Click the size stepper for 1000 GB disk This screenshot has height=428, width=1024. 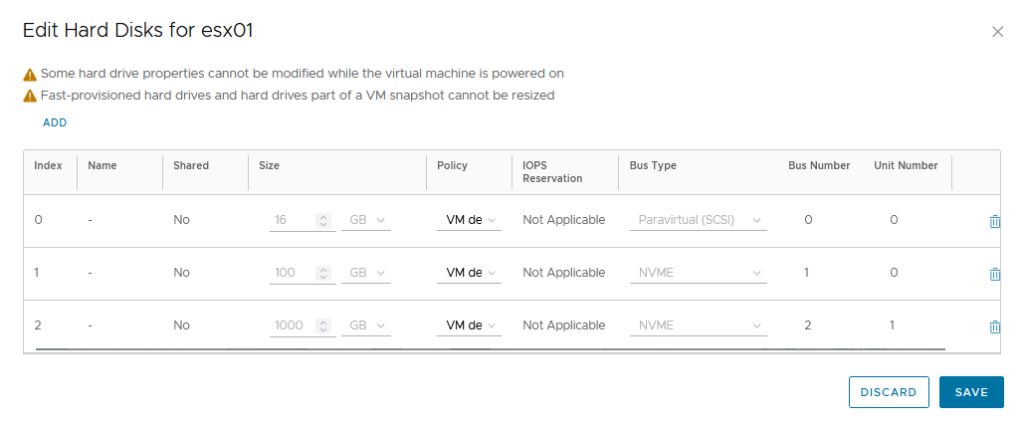(323, 326)
